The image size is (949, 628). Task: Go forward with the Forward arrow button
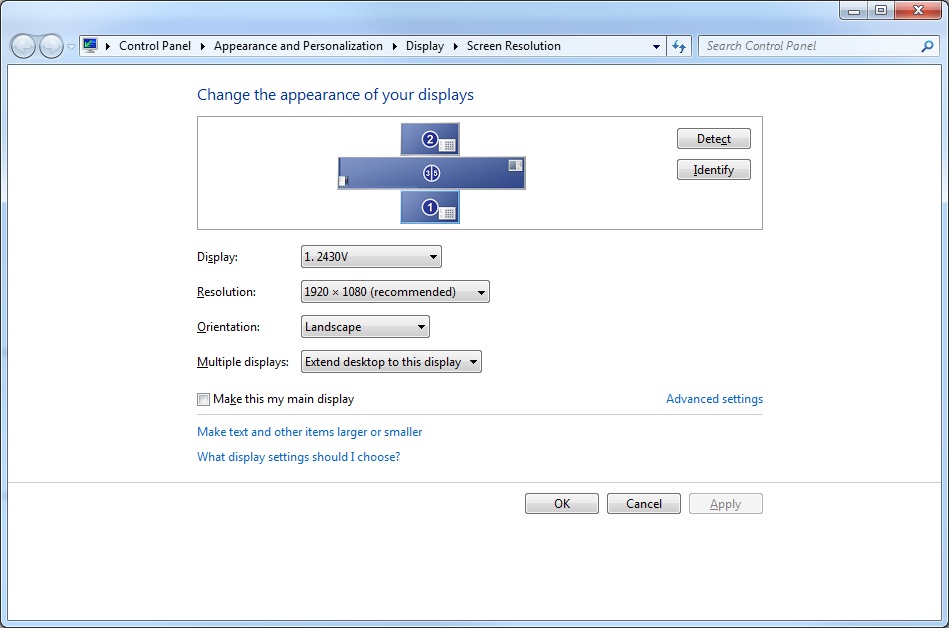51,46
